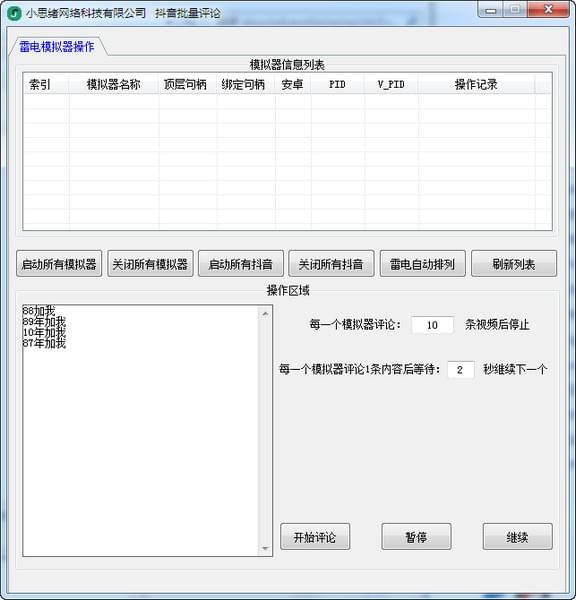The width and height of the screenshot is (576, 600).
Task: Click the 雷电自动排列 button
Action: [x=423, y=264]
